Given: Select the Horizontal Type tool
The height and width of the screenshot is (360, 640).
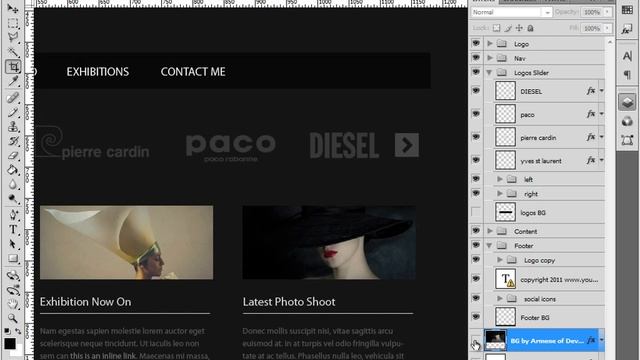Looking at the screenshot, I should 13,229.
